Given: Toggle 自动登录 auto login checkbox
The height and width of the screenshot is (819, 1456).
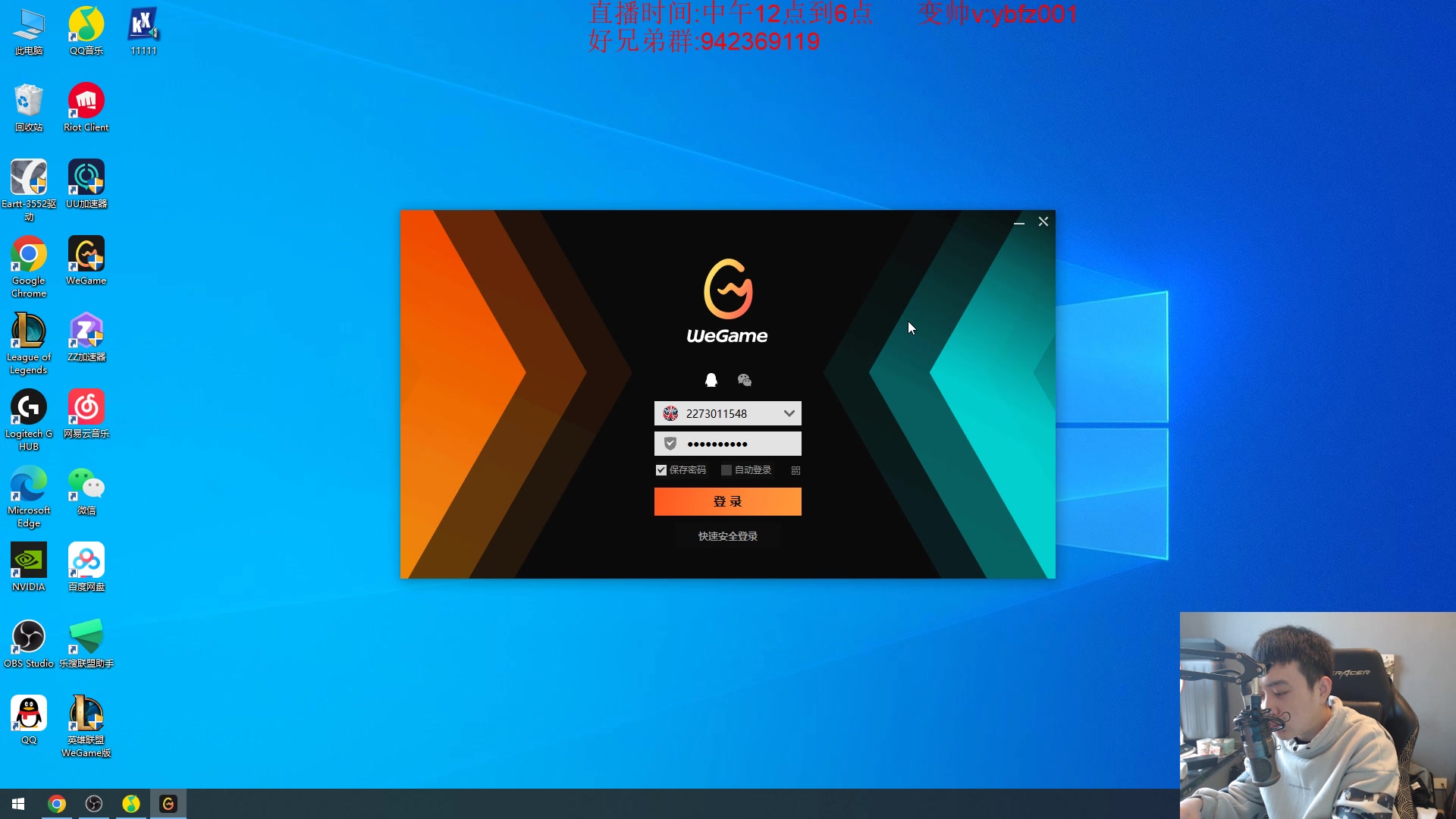Looking at the screenshot, I should [726, 470].
